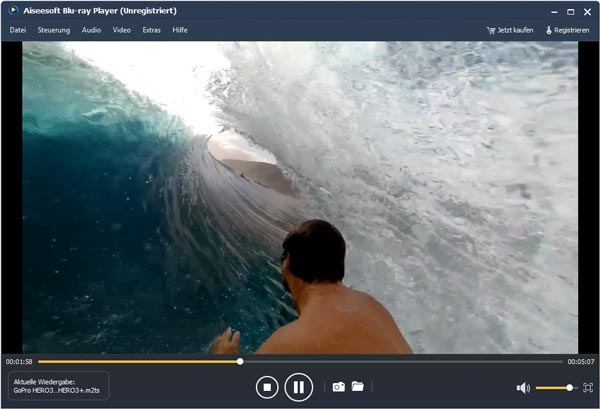Screen dimensions: 600x409
Task: Open the Hilfe menu
Action: tap(180, 30)
